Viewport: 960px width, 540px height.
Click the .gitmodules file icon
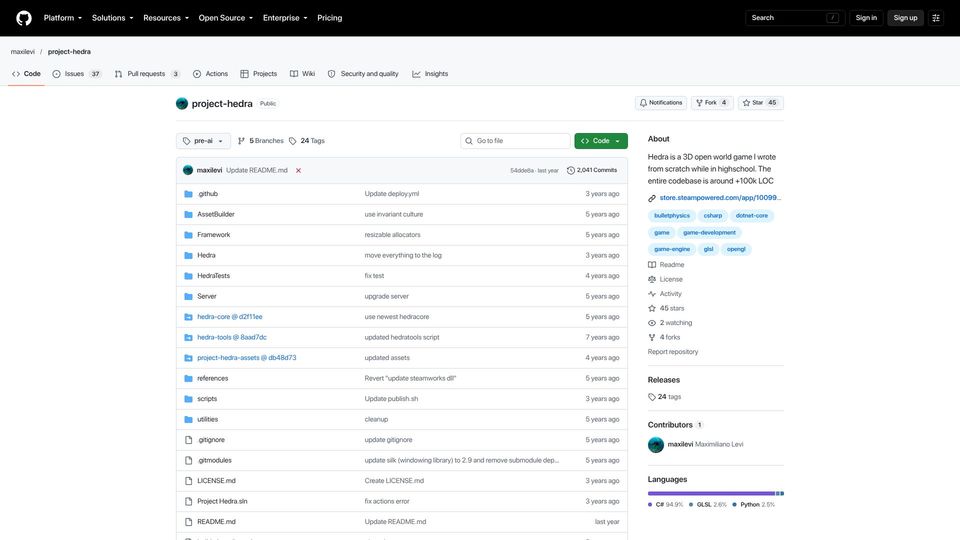point(189,460)
